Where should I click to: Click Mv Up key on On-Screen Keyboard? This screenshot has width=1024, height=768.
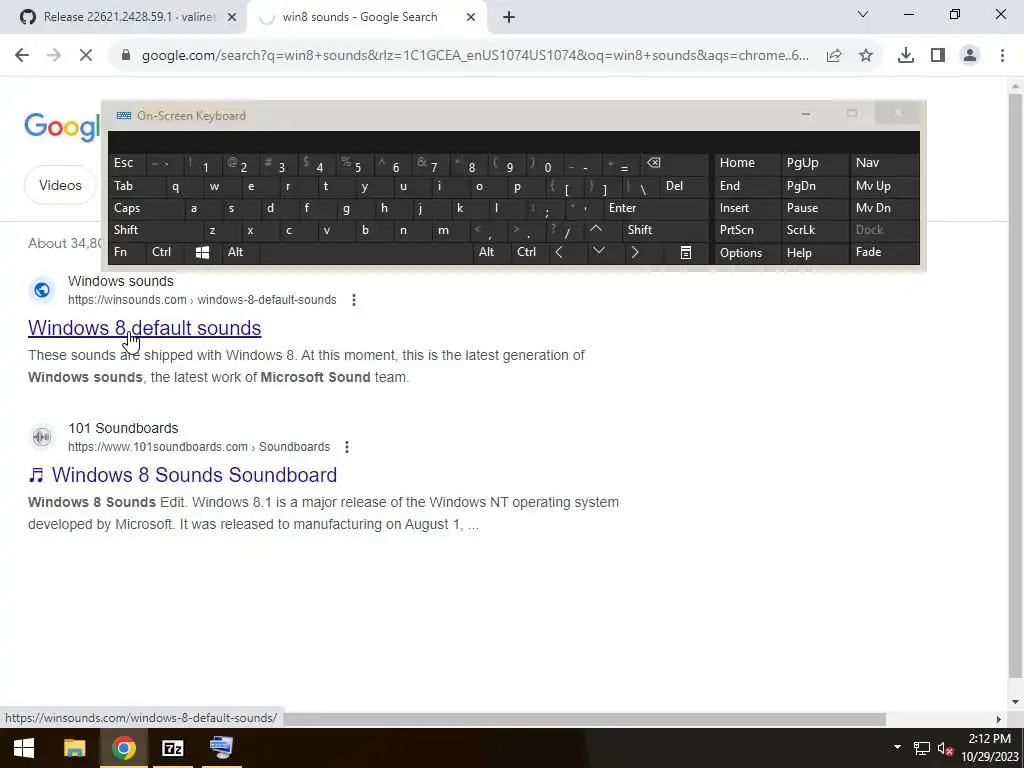click(x=884, y=186)
